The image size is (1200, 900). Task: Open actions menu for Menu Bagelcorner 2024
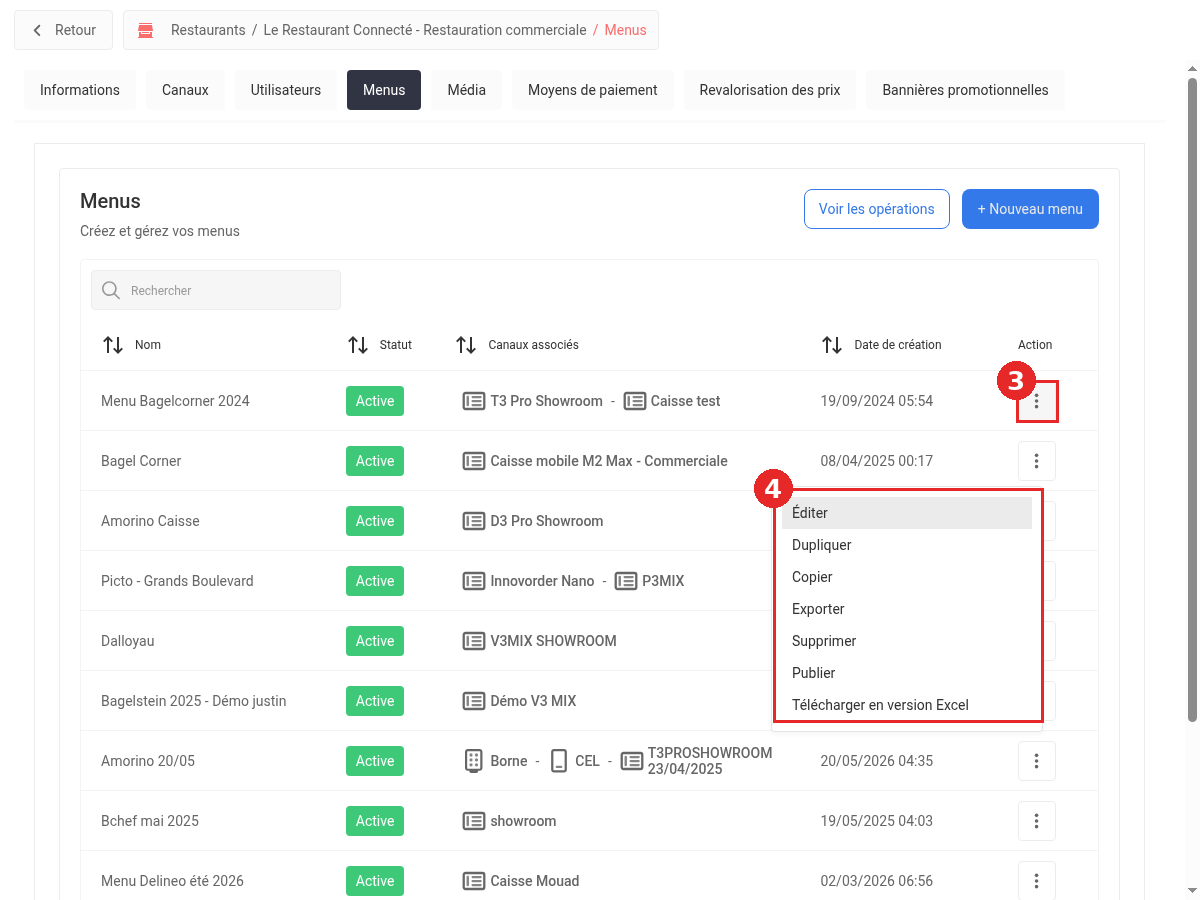pos(1037,401)
